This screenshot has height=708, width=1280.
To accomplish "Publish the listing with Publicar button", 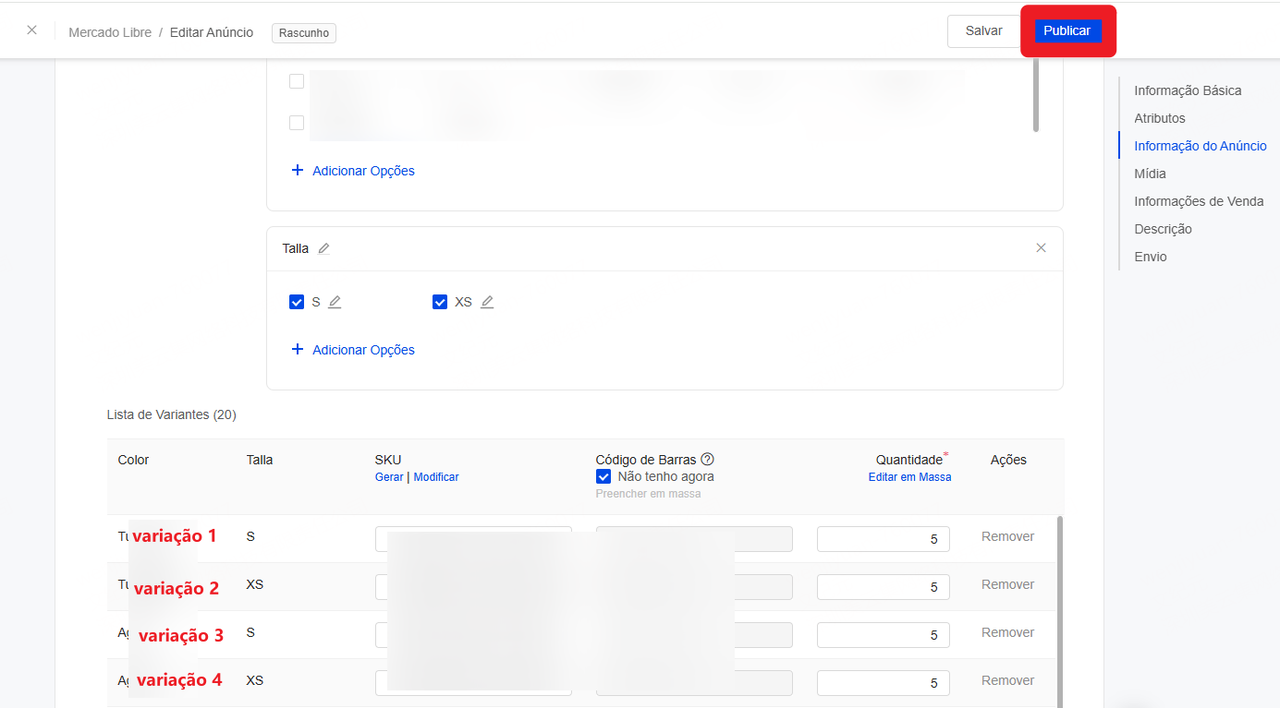I will pos(1067,31).
